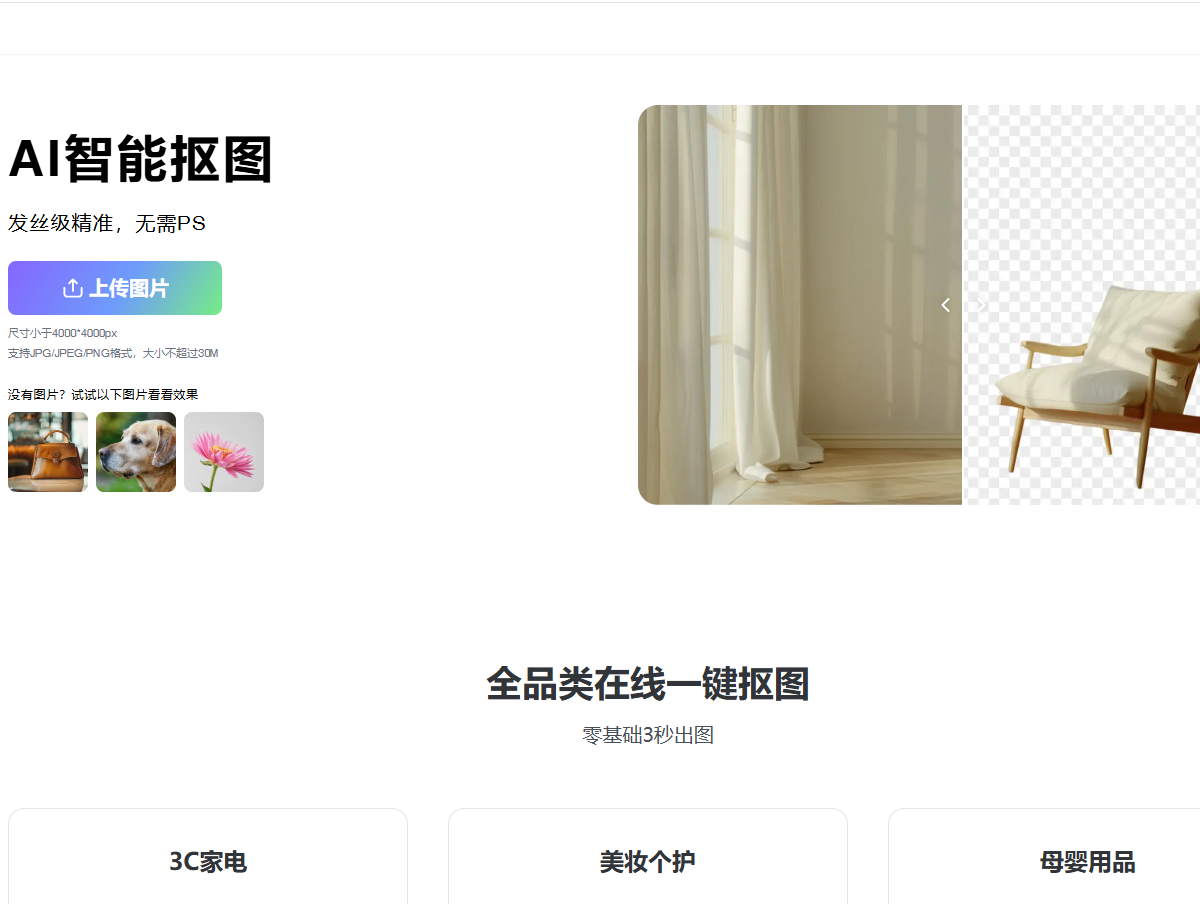The image size is (1200, 904).
Task: Click the 没有图片？试试以下图片看看效果 prompt
Action: (103, 394)
